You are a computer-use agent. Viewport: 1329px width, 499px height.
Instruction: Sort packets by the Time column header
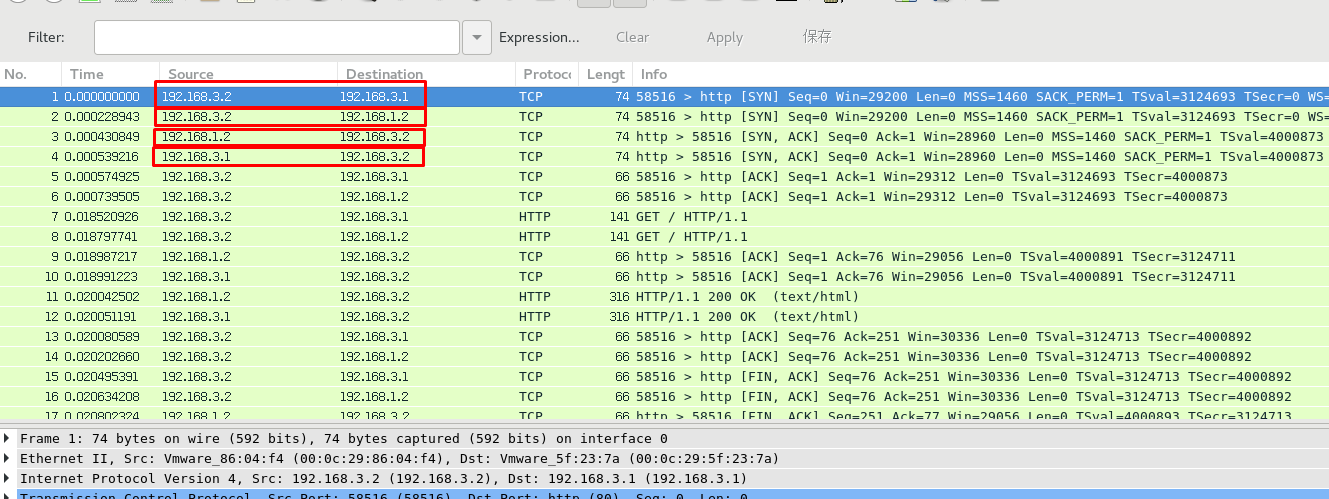tap(87, 74)
